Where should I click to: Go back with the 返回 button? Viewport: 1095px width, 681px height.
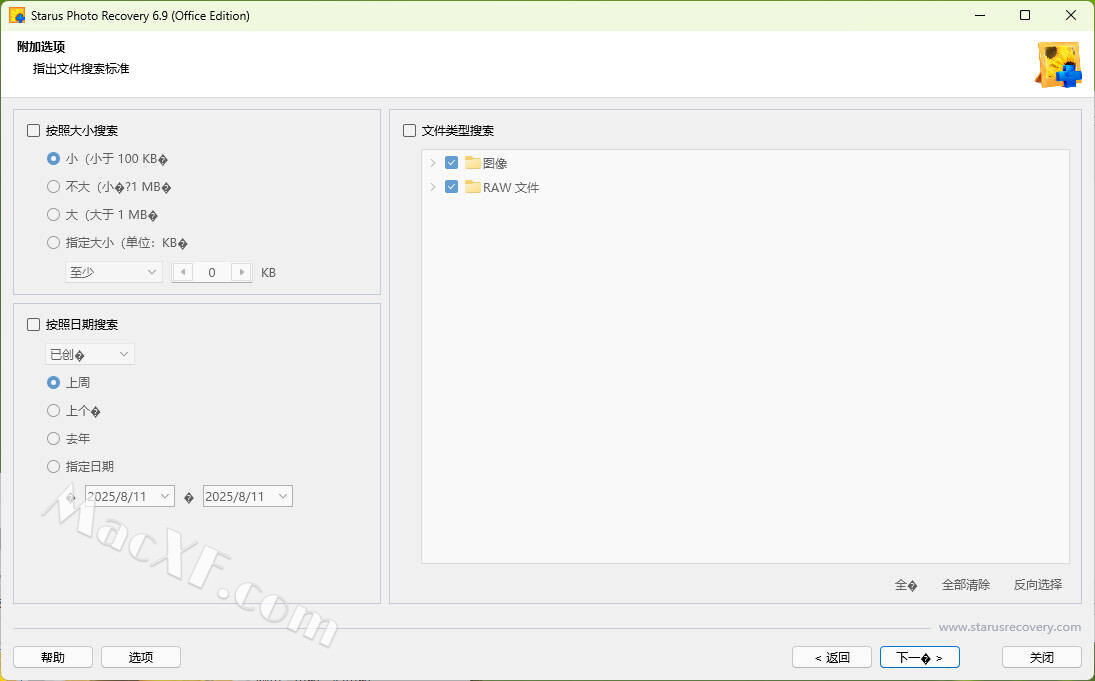tap(832, 657)
